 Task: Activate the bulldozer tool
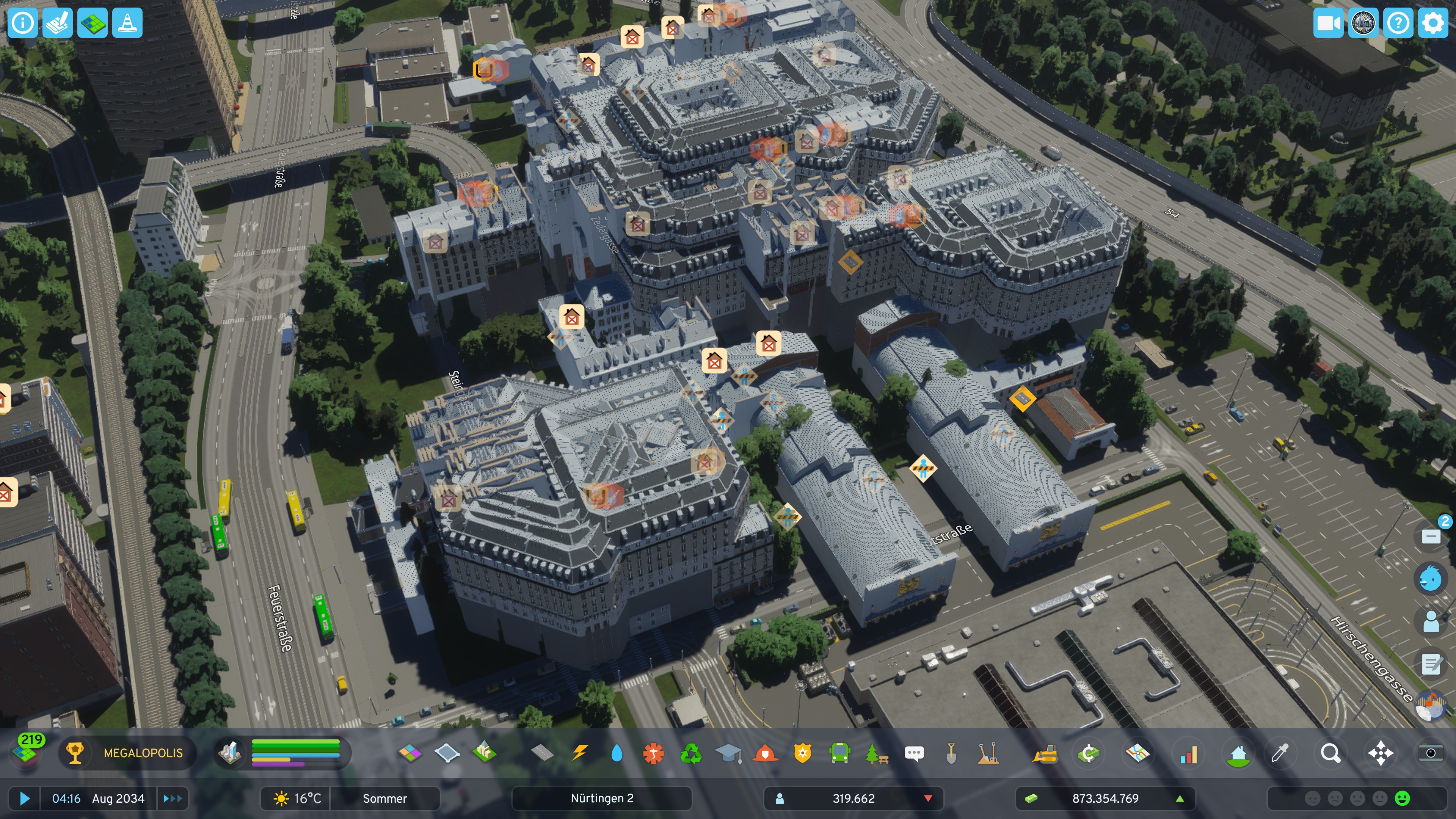tap(1045, 753)
